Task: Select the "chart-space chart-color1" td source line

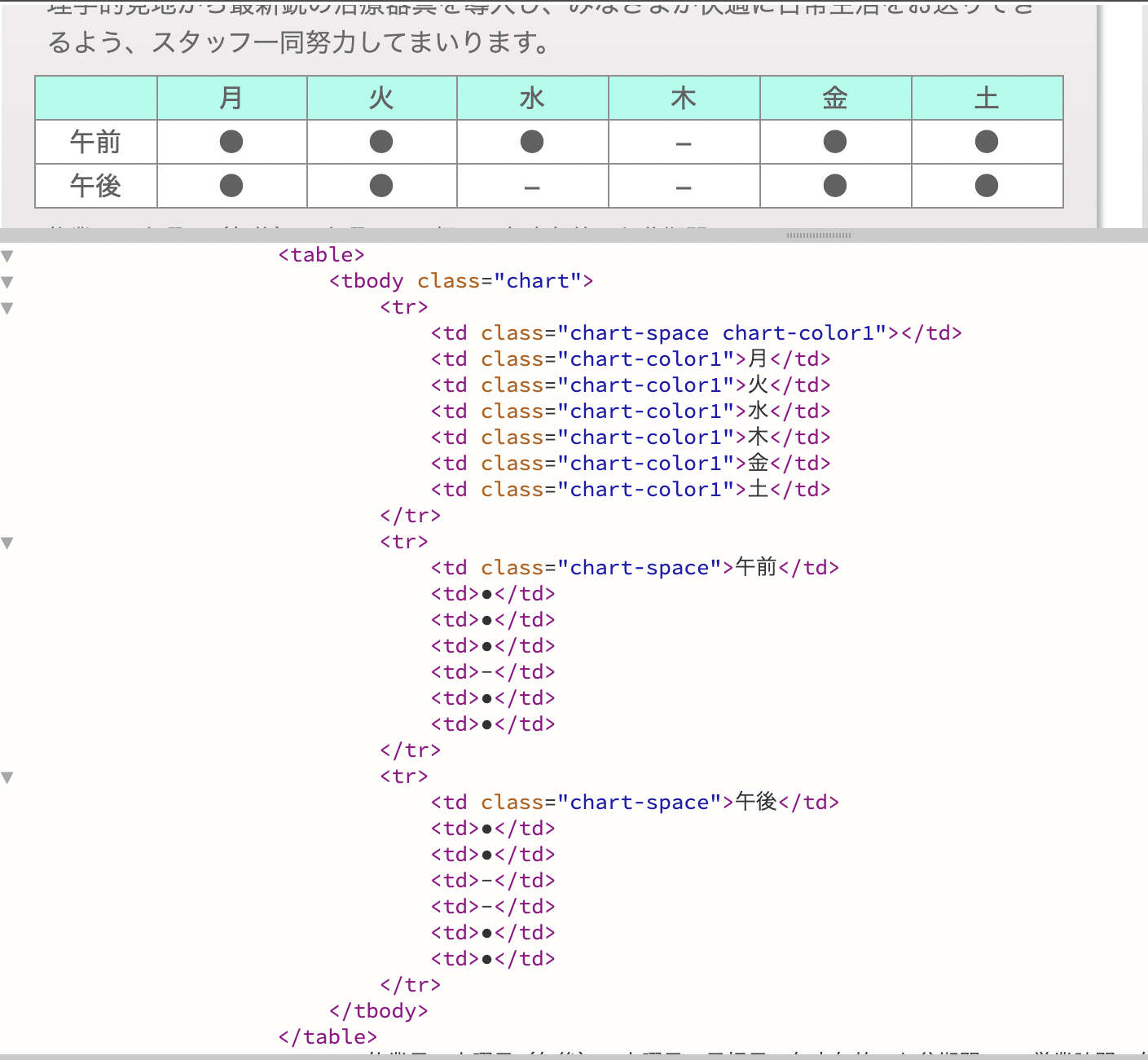Action: [x=697, y=333]
